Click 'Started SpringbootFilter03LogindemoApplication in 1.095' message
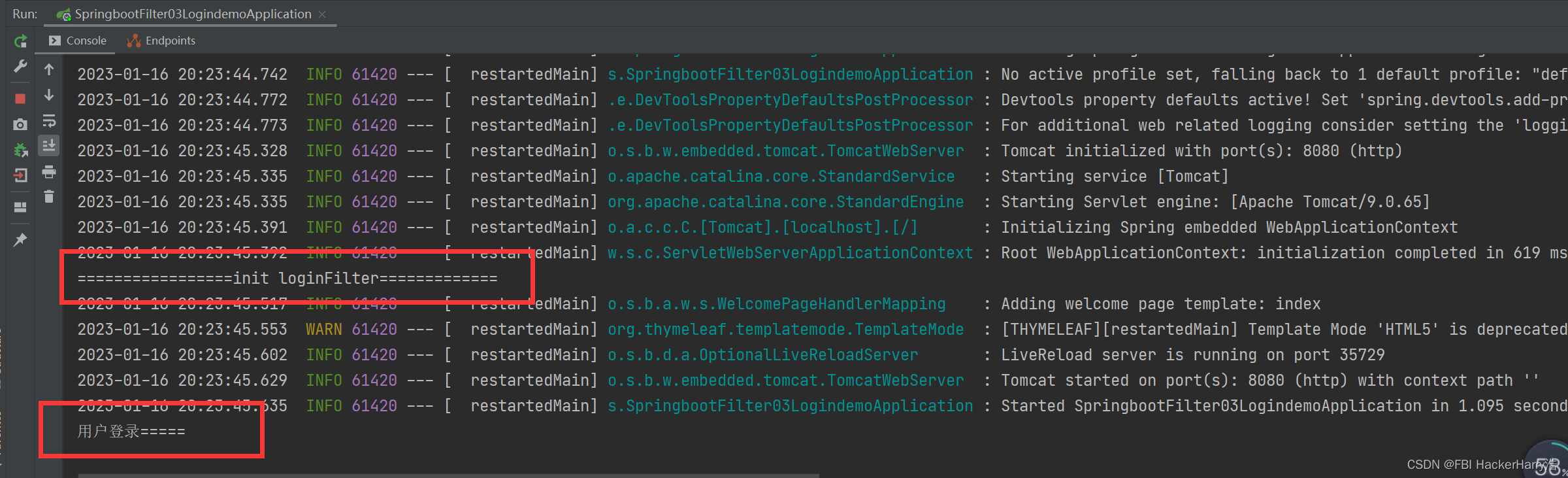 (1284, 406)
